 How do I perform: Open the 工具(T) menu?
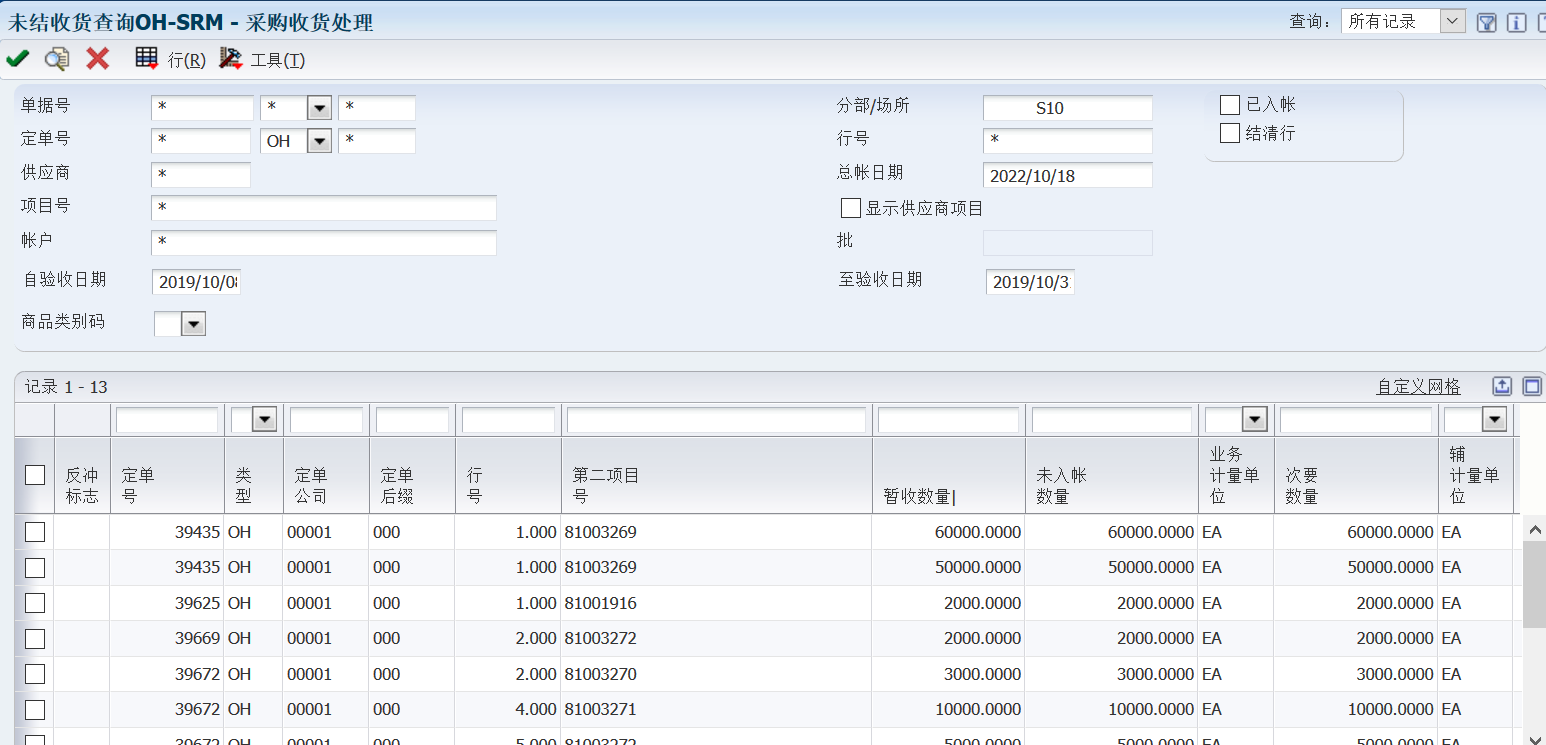click(x=277, y=60)
